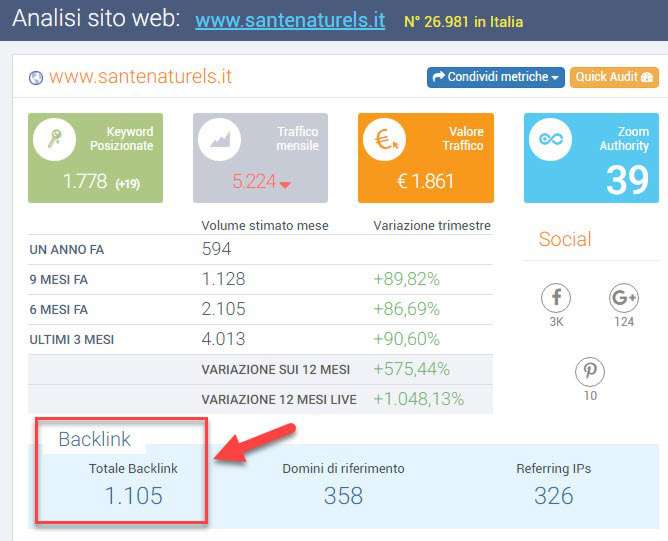Click the Domini di riferimento count 358

[x=343, y=496]
